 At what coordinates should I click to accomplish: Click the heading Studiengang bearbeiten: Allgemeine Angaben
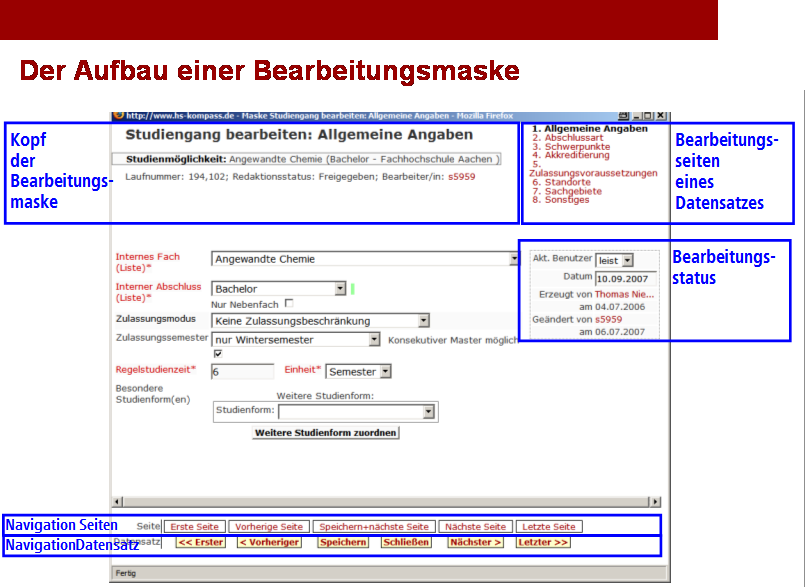pos(299,135)
